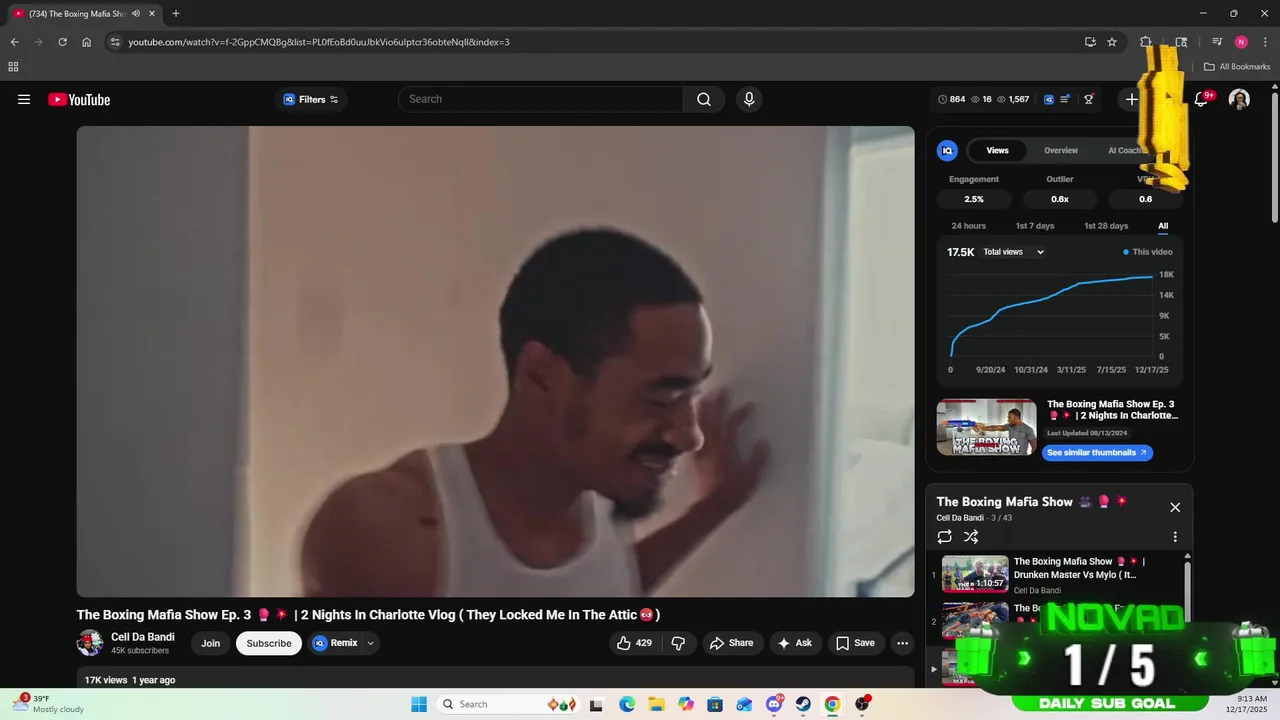Screen dimensions: 1280x720
Task: Select the 24 hours range
Action: [x=968, y=226]
